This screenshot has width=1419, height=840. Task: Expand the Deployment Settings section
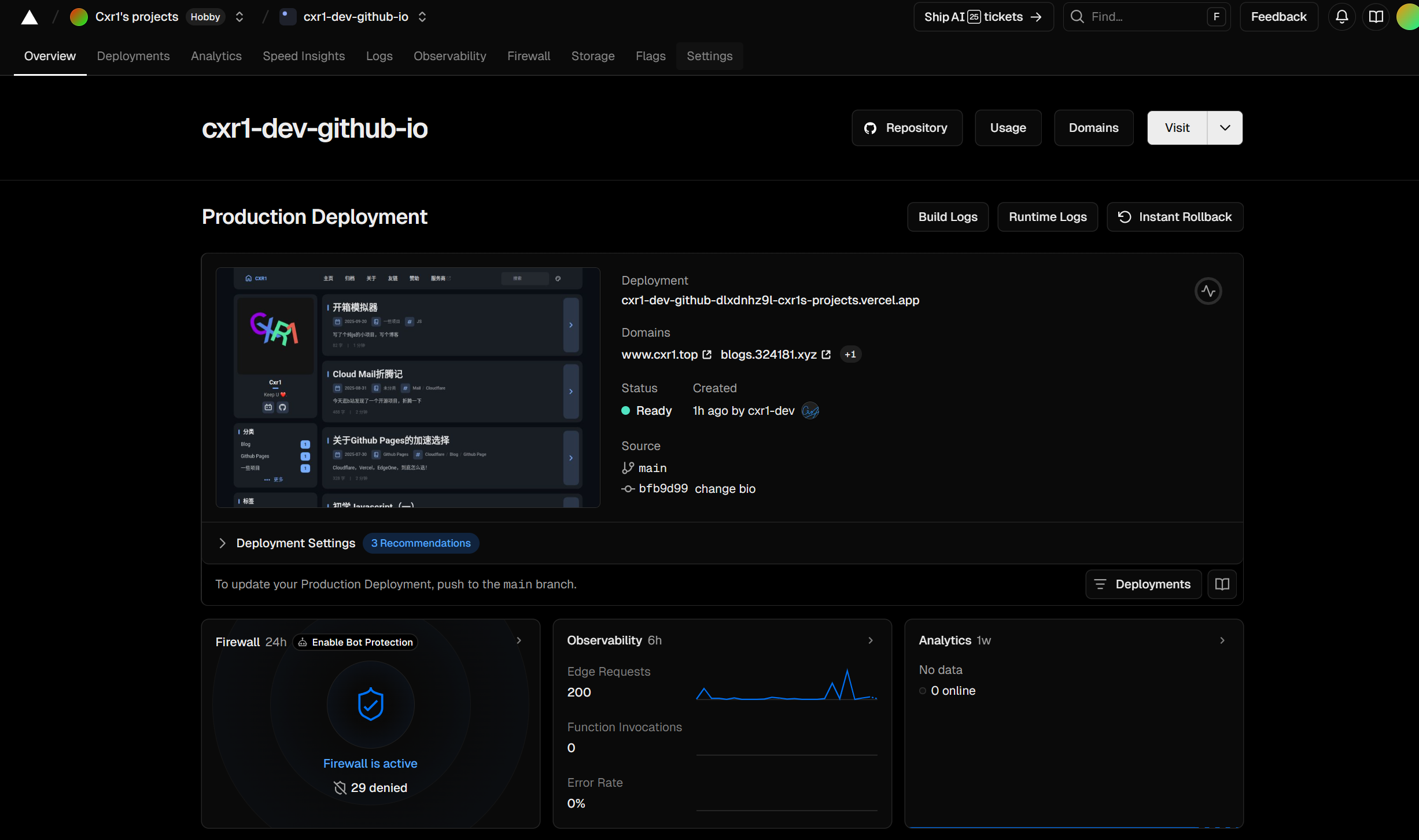coord(222,543)
